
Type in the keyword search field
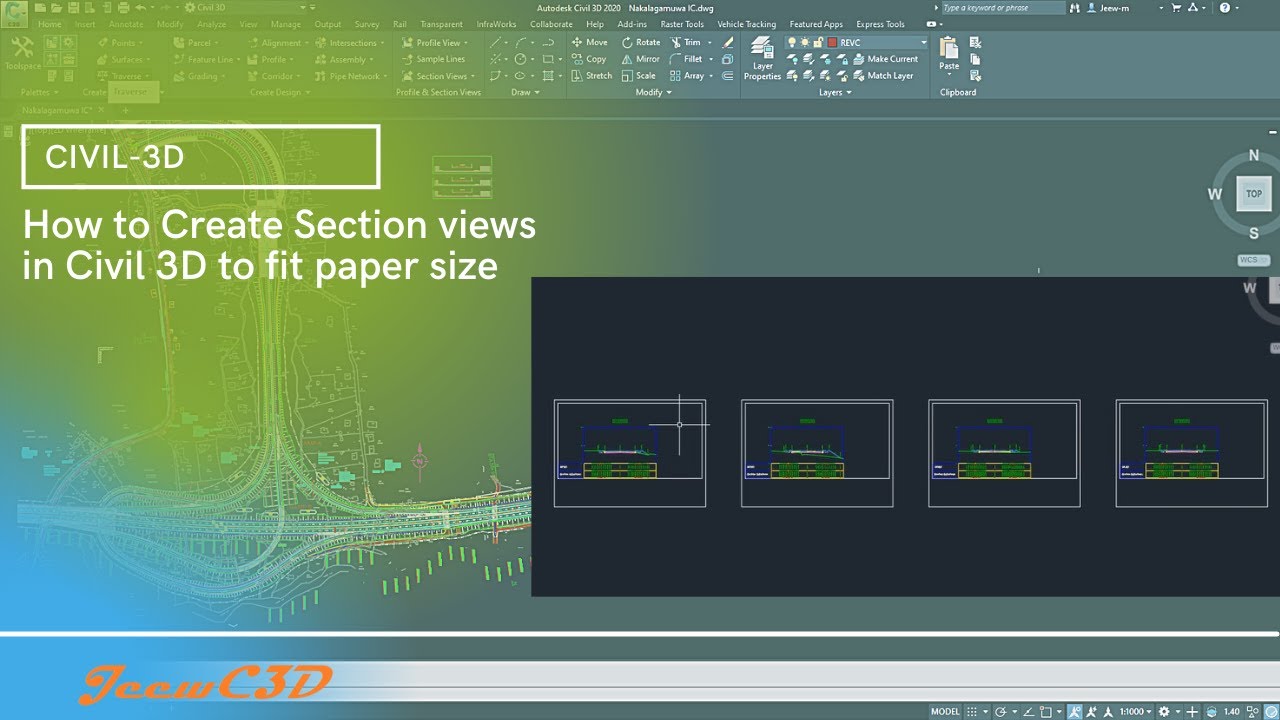pos(1002,7)
